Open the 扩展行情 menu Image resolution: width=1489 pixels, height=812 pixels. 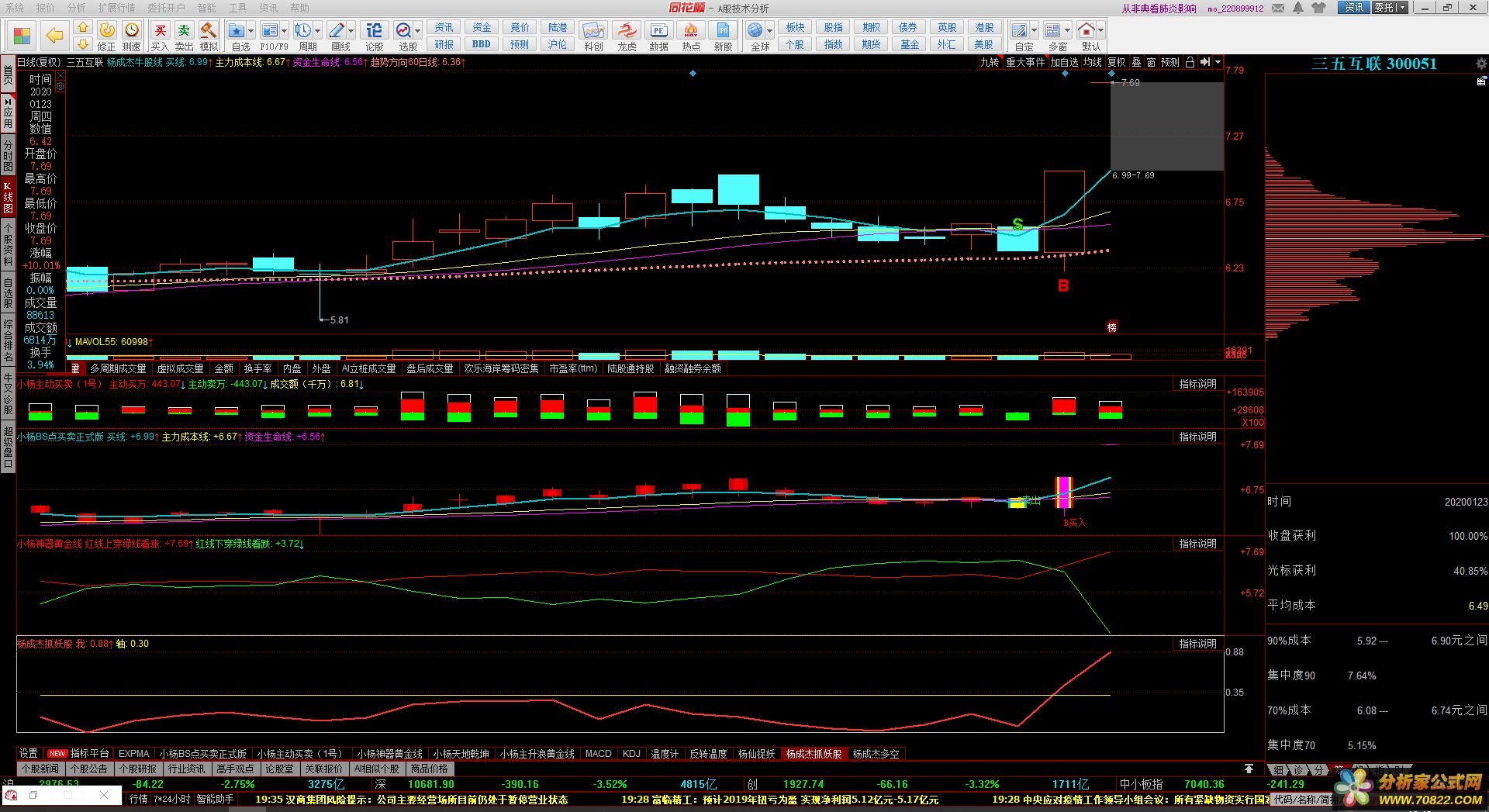(x=116, y=8)
